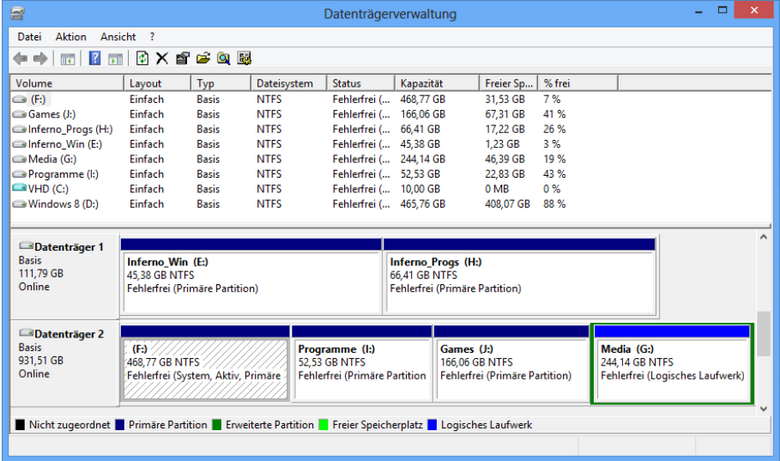
Task: Click the 408,07 GB free space cell
Action: tap(507, 204)
